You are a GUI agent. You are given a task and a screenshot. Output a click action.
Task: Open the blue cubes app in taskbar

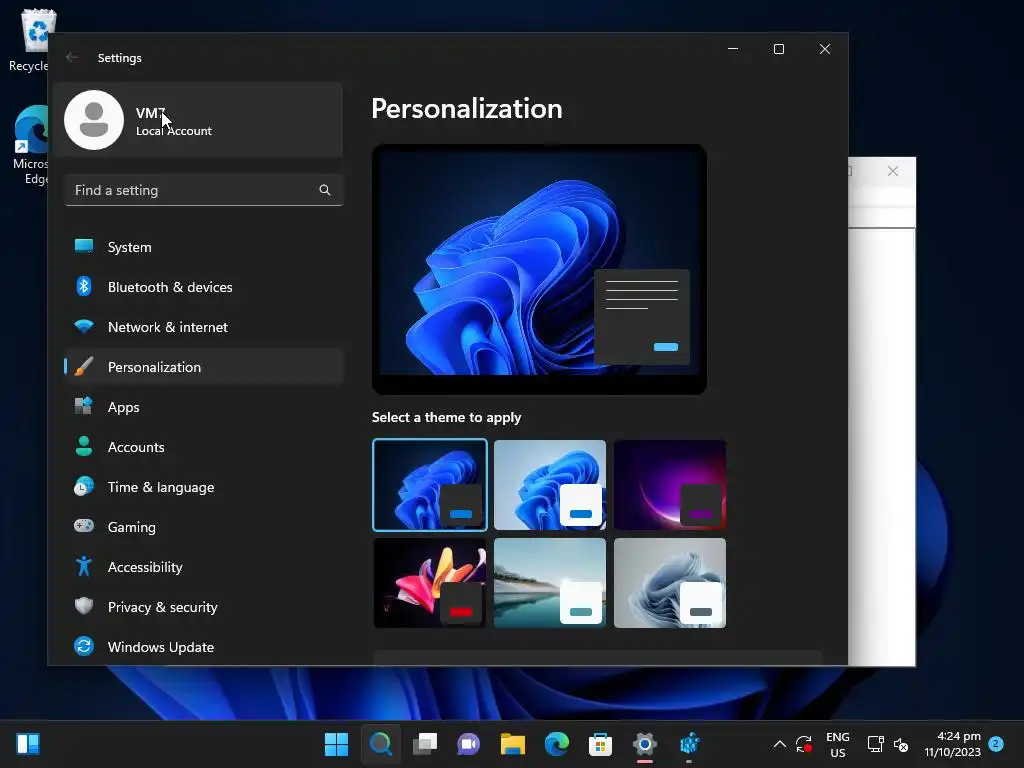pos(689,744)
